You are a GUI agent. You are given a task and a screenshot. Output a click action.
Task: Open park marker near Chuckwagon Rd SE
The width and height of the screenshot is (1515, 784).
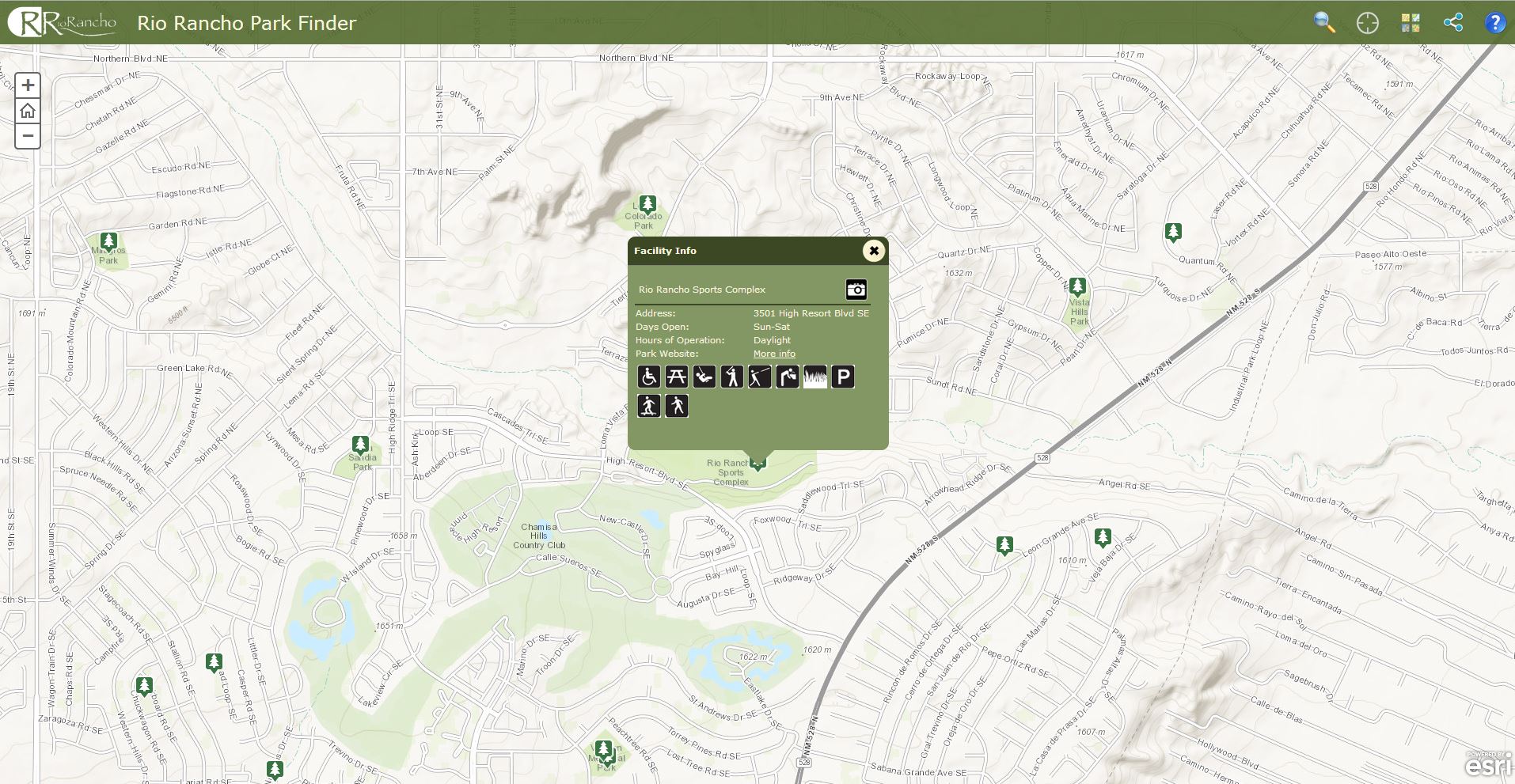coord(143,686)
